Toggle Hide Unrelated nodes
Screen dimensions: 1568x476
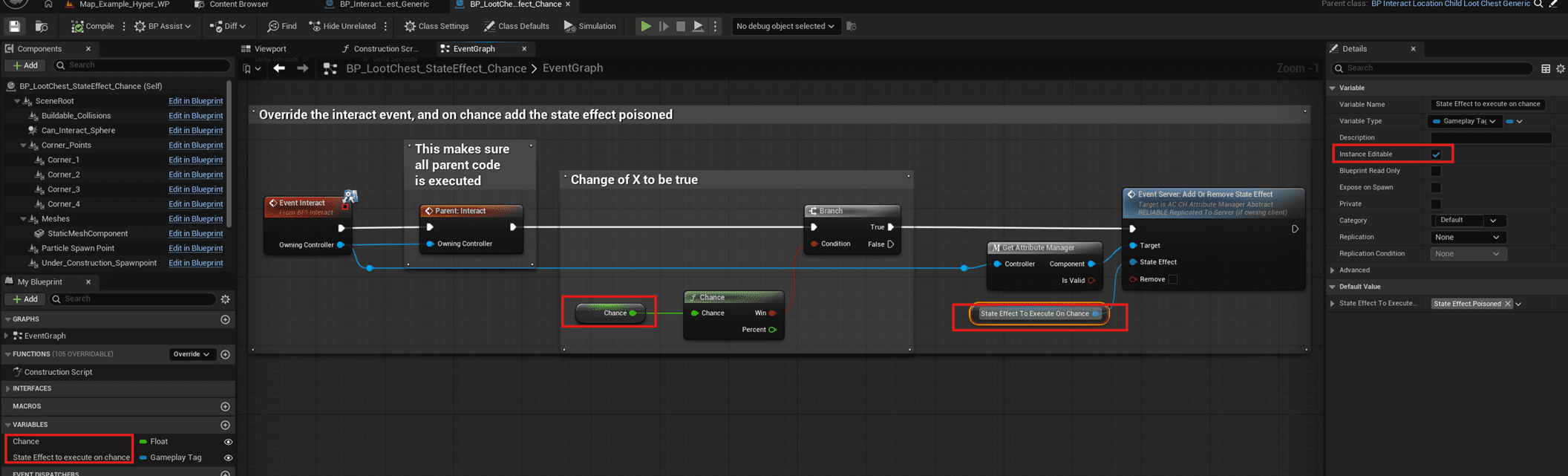click(342, 26)
